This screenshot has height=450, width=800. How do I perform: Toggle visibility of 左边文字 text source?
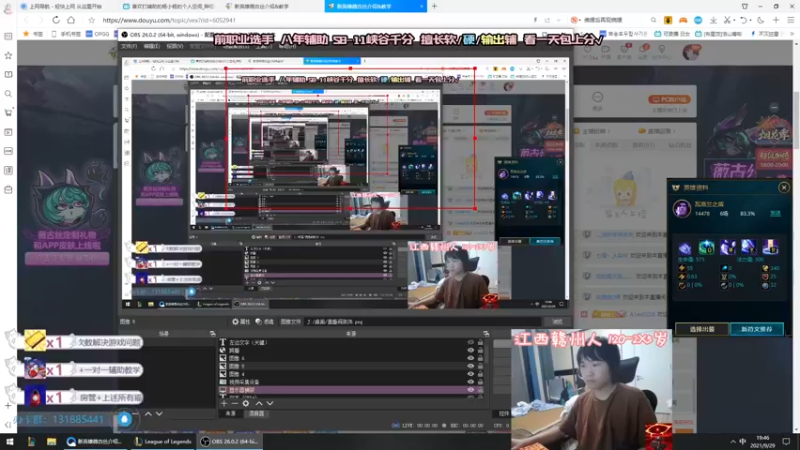click(x=470, y=343)
